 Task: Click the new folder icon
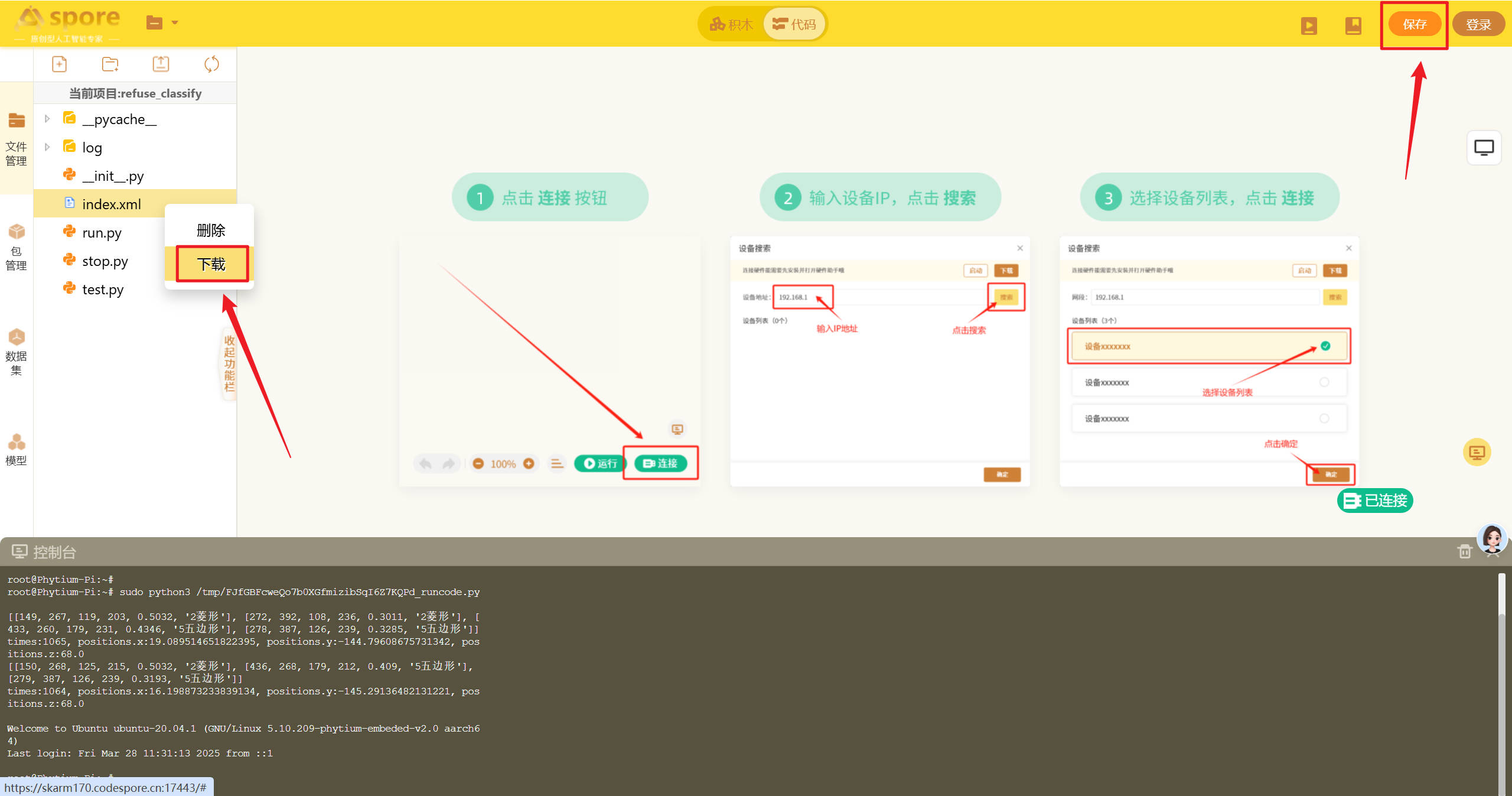click(x=110, y=64)
